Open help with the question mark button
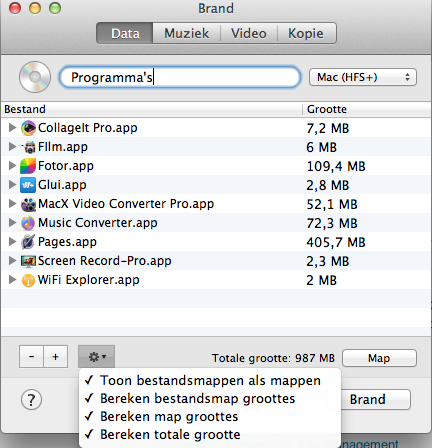This screenshot has height=448, width=432. [x=31, y=399]
